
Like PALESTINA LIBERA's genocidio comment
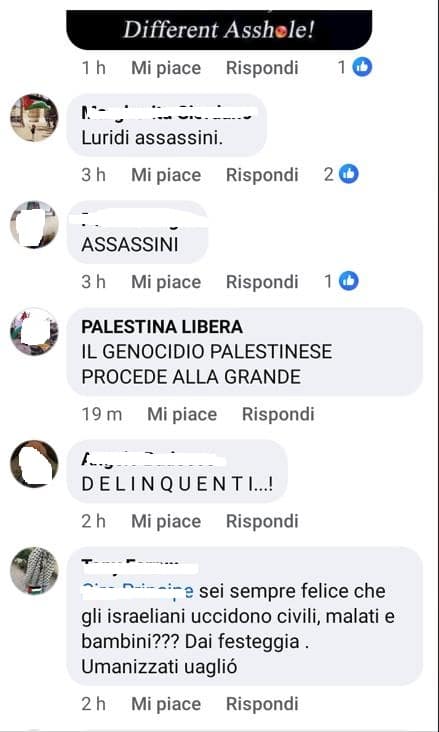[182, 415]
